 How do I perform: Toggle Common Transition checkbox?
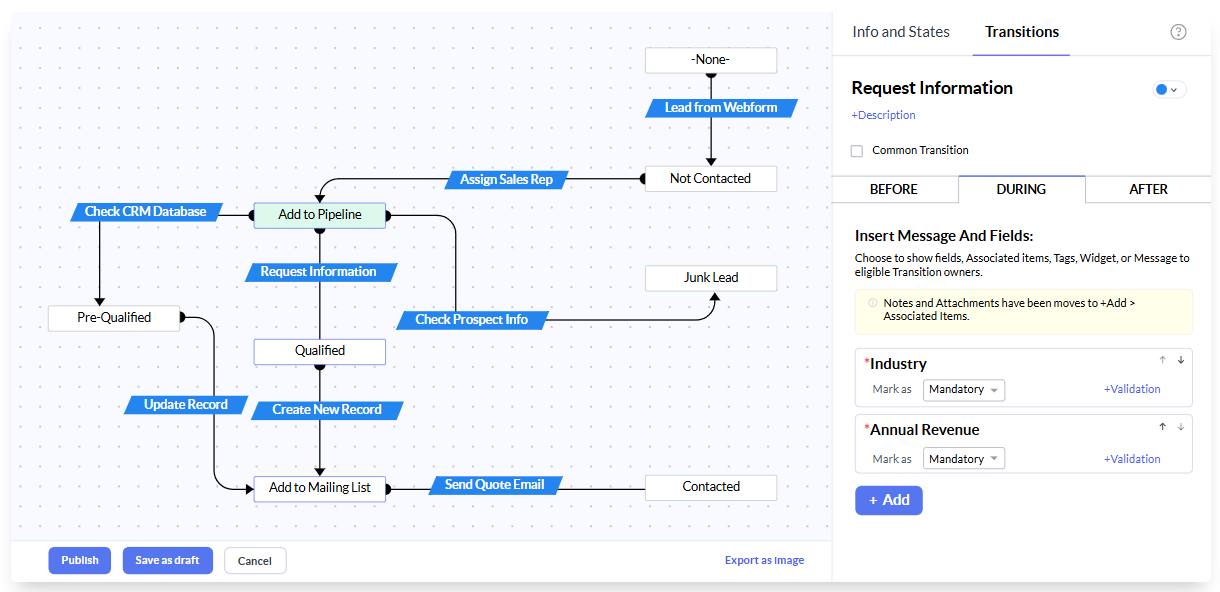coord(857,151)
